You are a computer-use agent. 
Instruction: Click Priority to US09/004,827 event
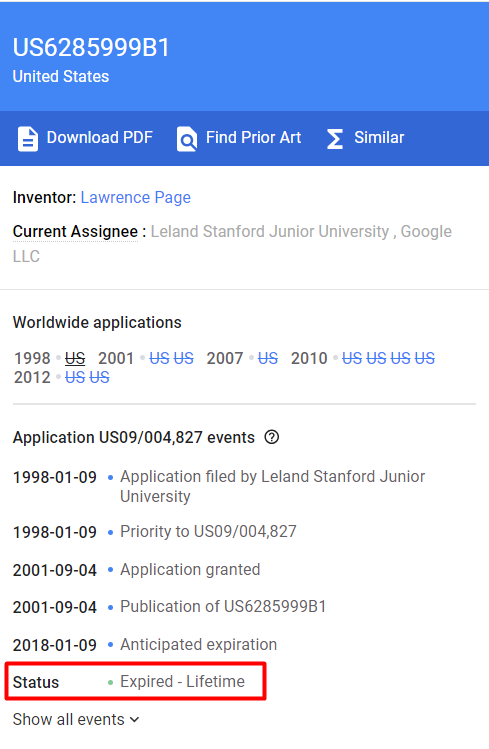(x=208, y=531)
